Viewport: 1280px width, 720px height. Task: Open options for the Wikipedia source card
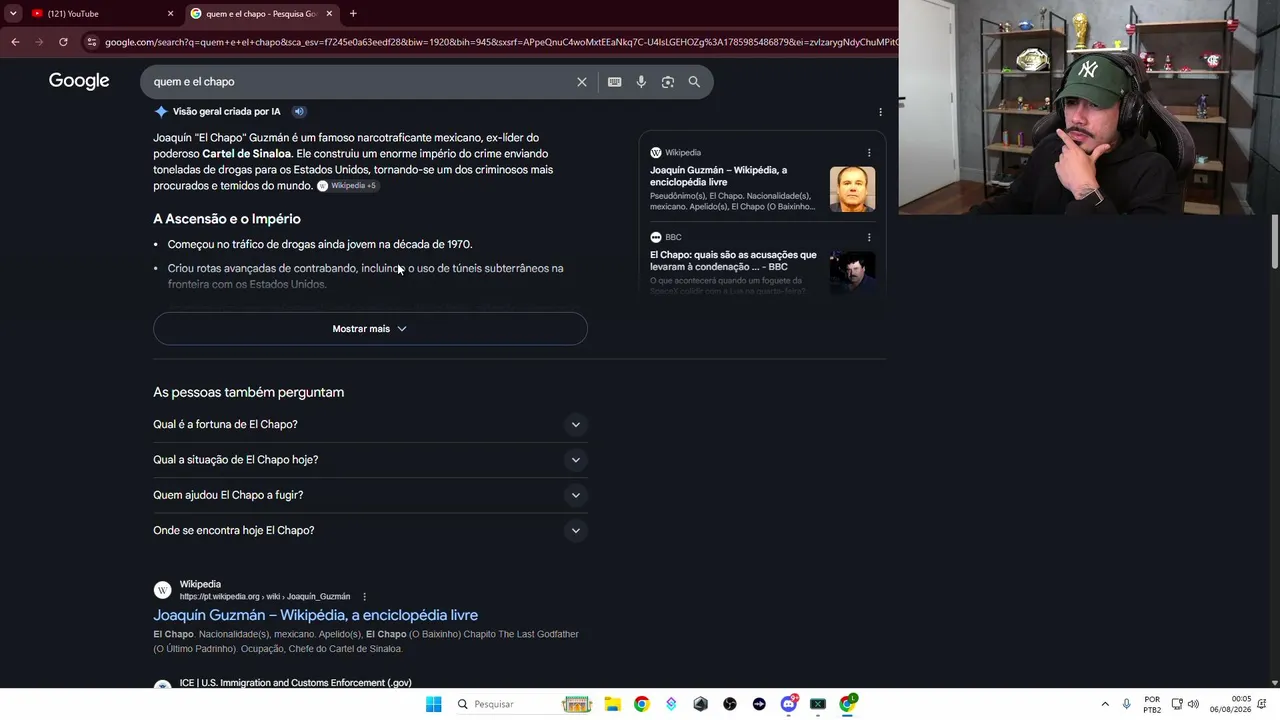tap(869, 153)
